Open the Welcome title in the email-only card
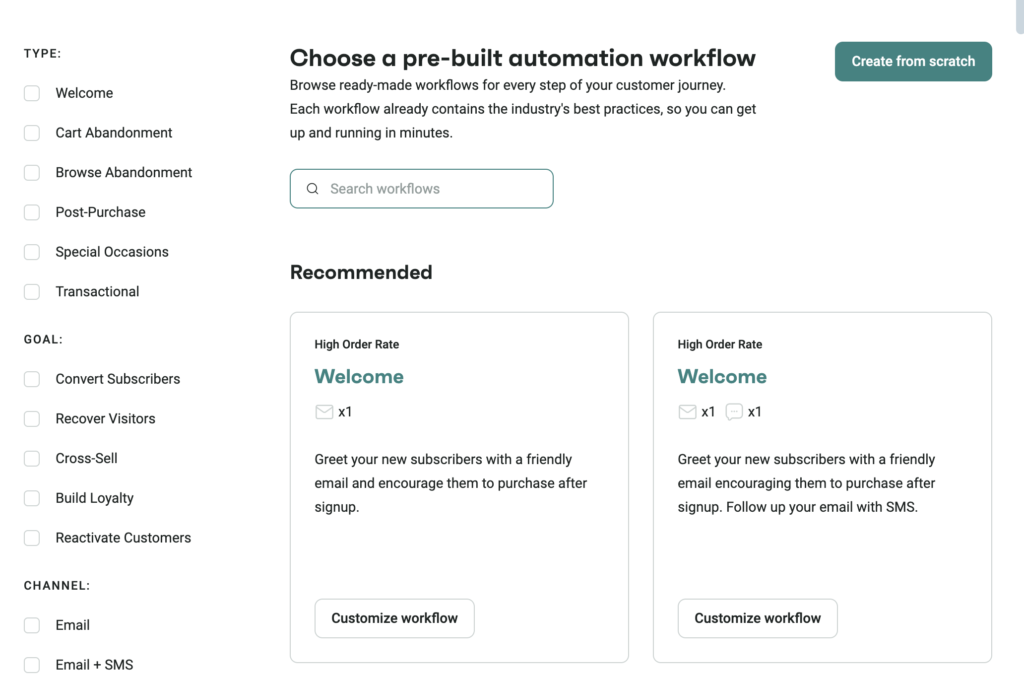The height and width of the screenshot is (680, 1024). [x=359, y=377]
